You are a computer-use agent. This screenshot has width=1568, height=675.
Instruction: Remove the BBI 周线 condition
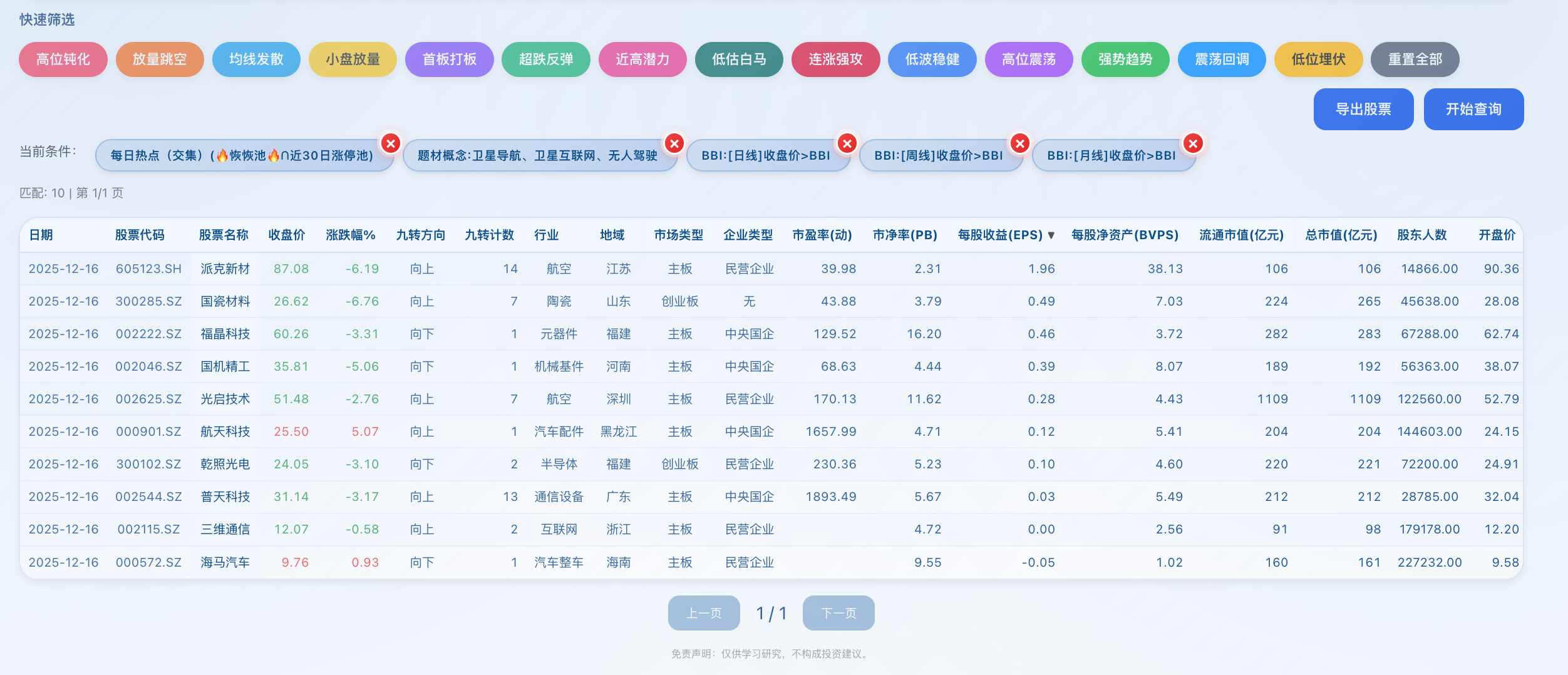[x=1020, y=143]
